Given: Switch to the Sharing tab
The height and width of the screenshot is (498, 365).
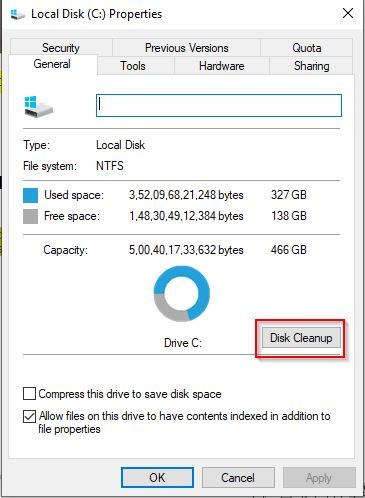Looking at the screenshot, I should [311, 66].
